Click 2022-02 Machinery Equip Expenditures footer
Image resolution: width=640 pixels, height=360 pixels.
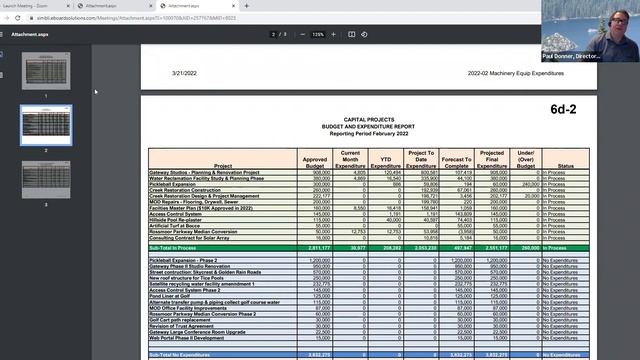click(x=516, y=73)
